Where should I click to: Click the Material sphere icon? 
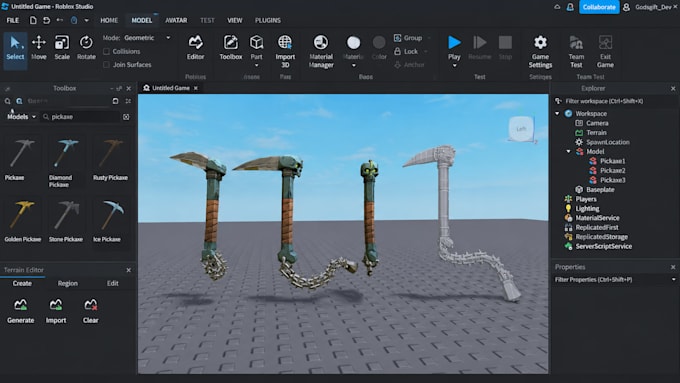[x=353, y=43]
